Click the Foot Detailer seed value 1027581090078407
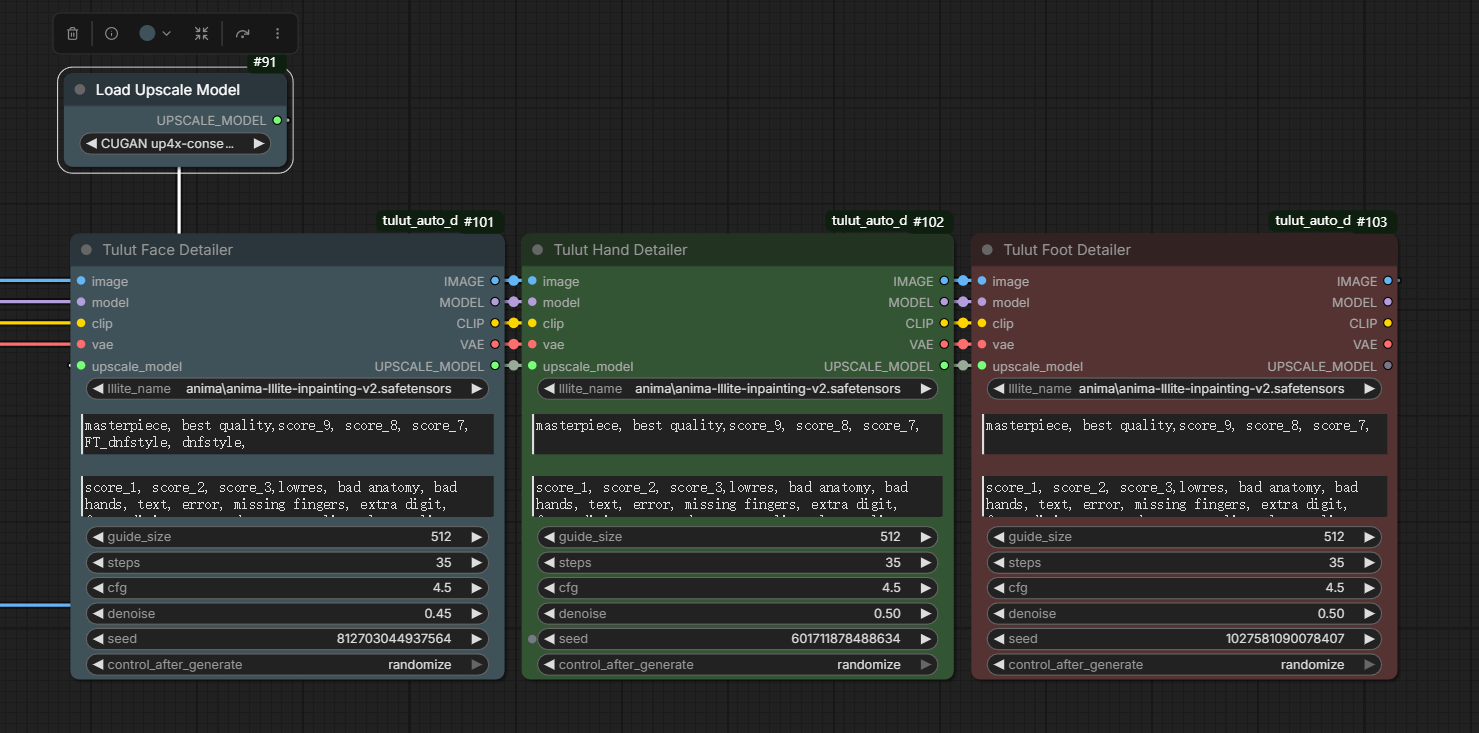The image size is (1479, 733). point(1285,638)
